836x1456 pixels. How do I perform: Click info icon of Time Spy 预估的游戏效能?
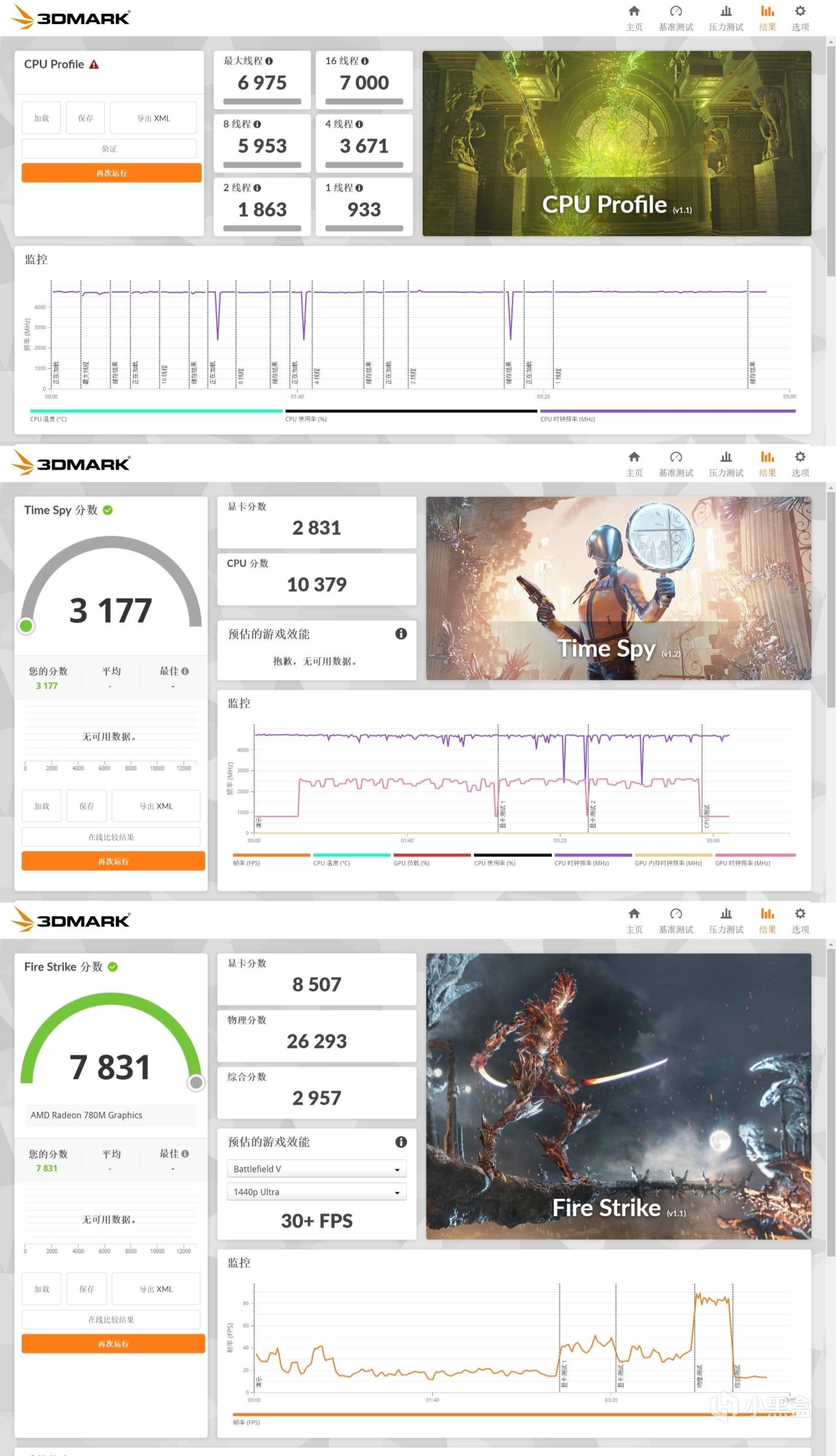[x=401, y=633]
